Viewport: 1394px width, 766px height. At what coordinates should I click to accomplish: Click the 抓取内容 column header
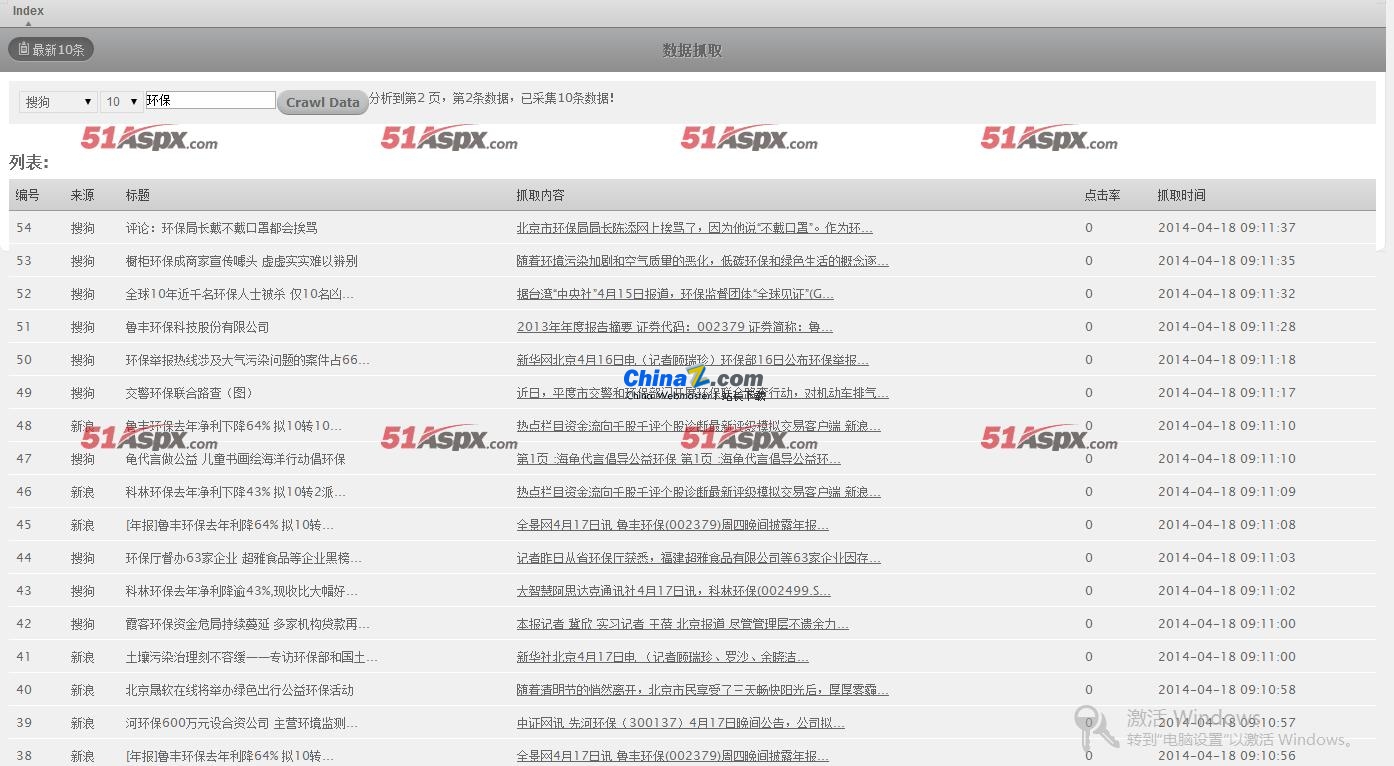pos(540,195)
